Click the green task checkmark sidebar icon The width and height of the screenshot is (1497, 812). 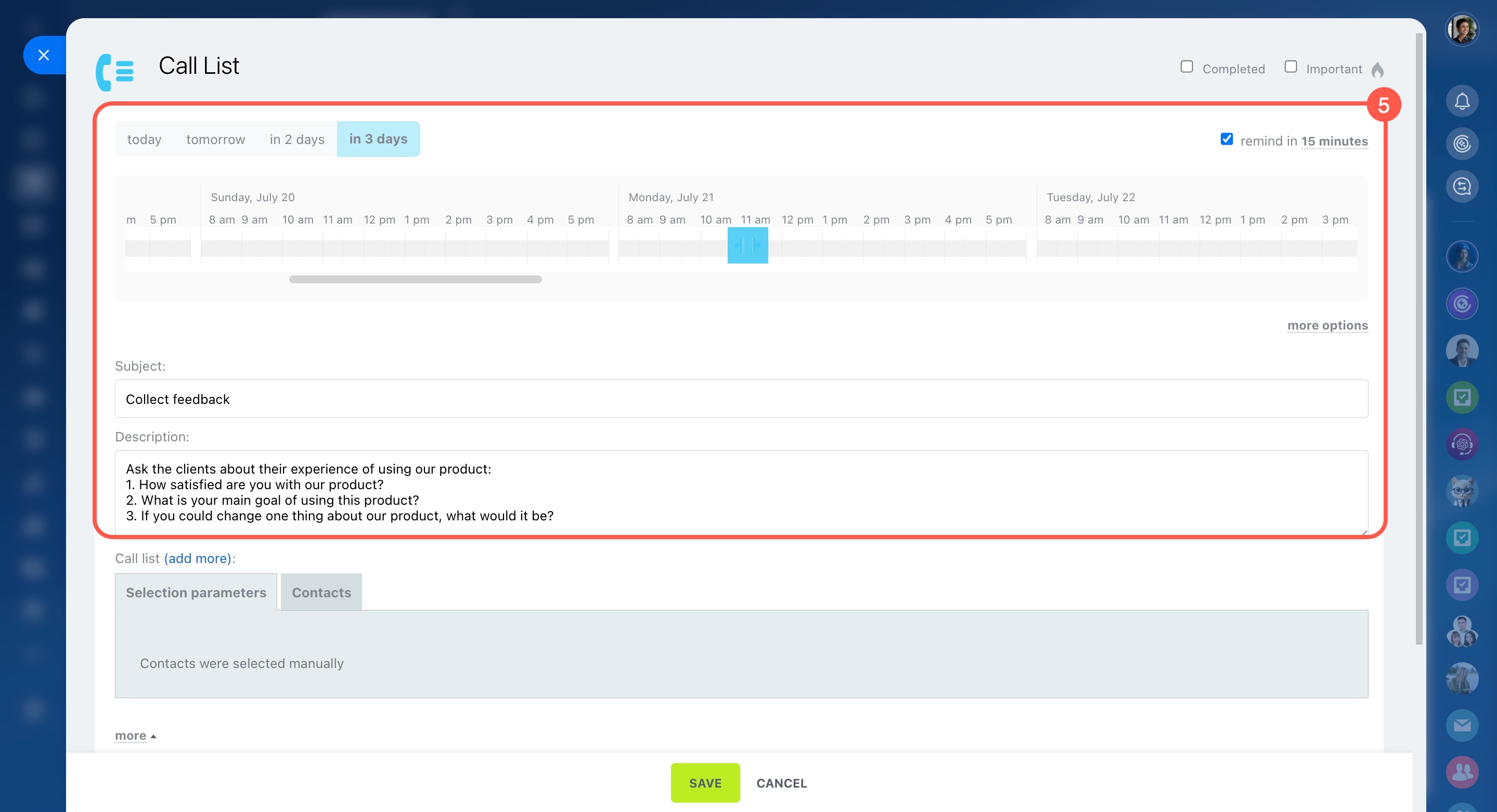point(1462,398)
